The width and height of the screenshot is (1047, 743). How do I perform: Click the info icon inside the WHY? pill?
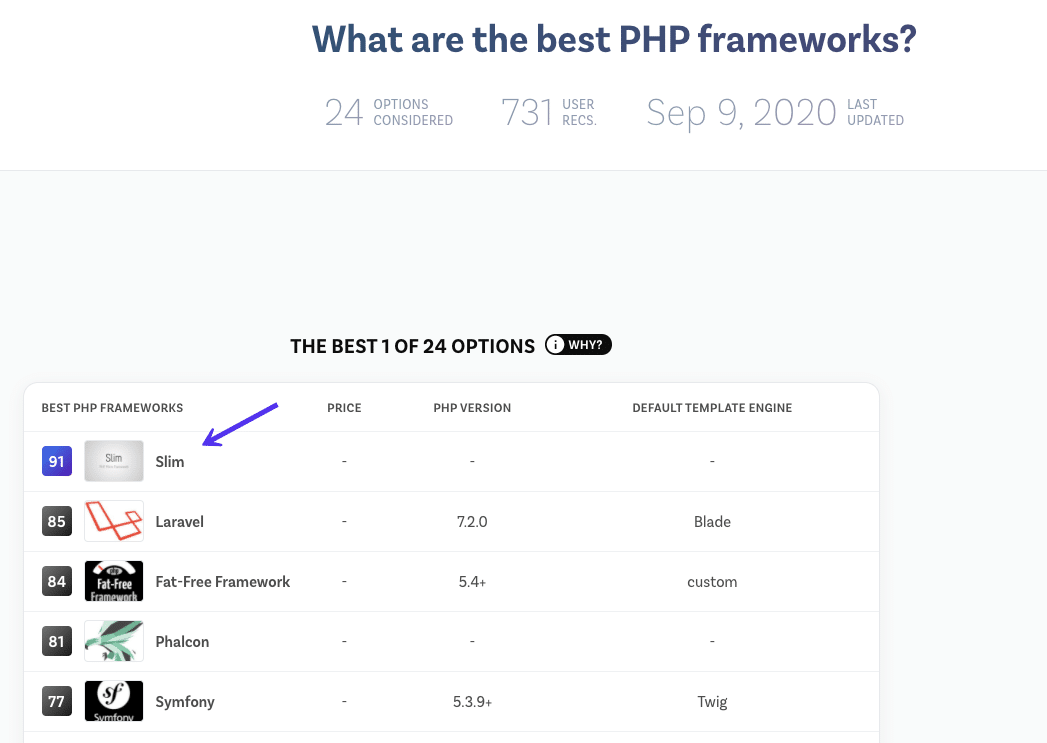pyautogui.click(x=555, y=344)
